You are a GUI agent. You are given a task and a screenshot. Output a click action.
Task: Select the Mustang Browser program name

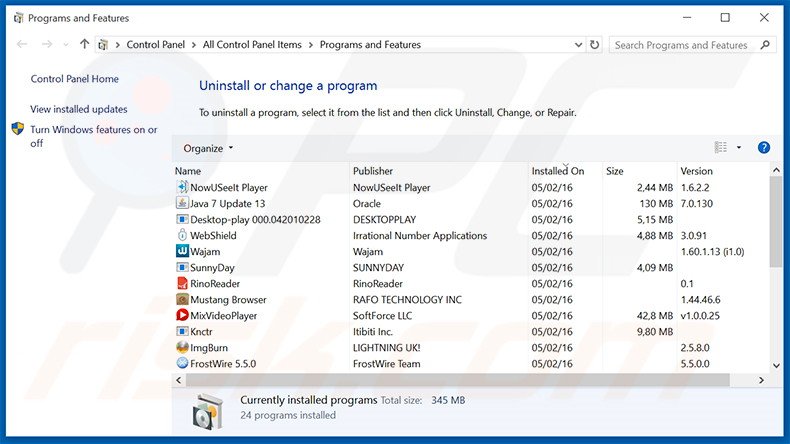228,299
